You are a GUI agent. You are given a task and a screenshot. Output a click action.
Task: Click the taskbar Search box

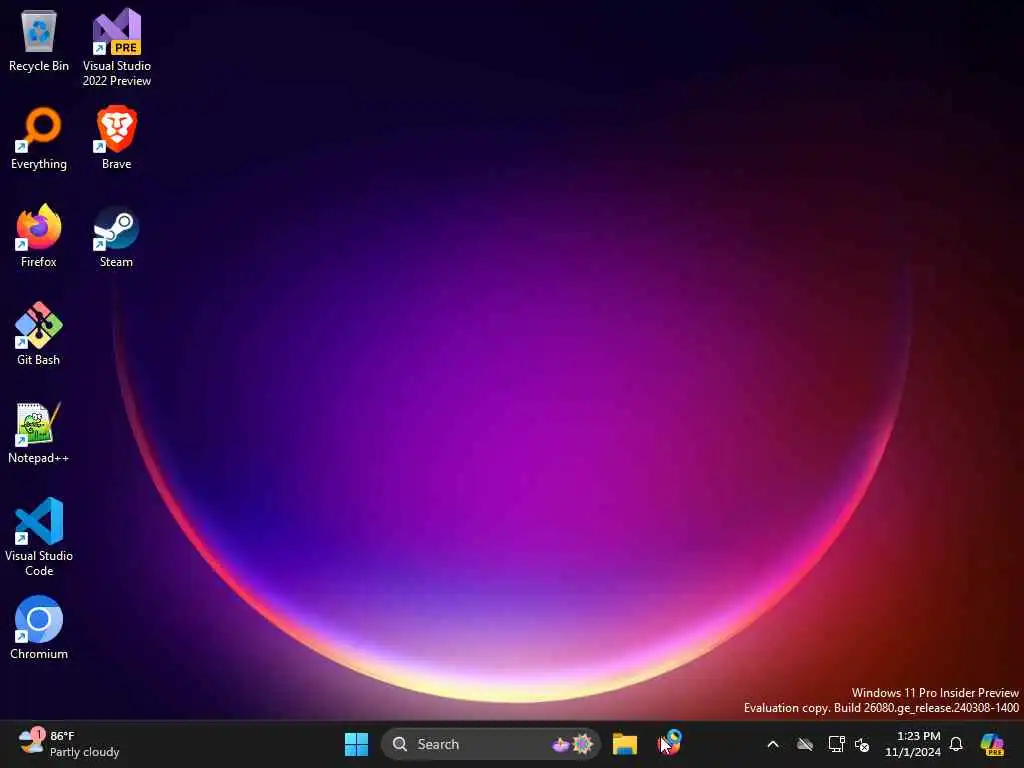point(491,744)
